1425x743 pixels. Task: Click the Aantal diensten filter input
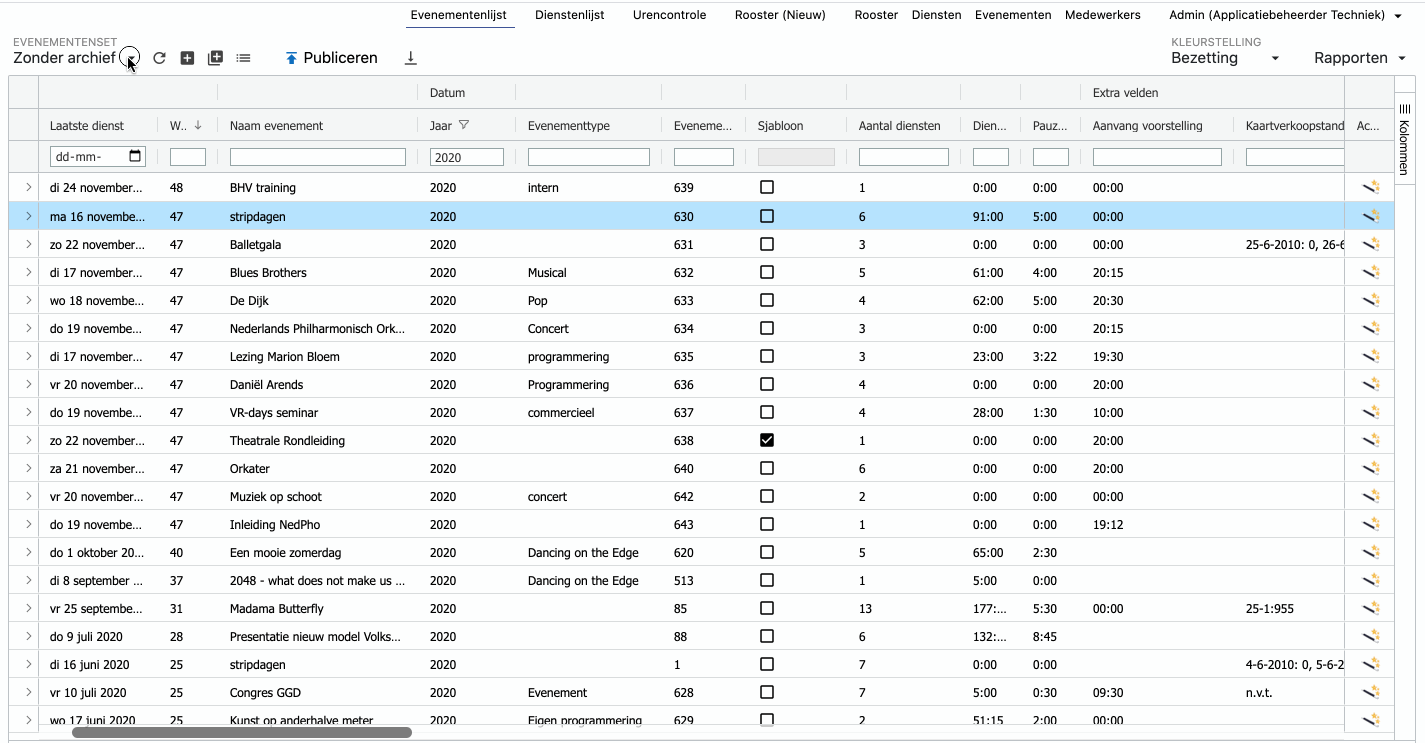pyautogui.click(x=904, y=157)
